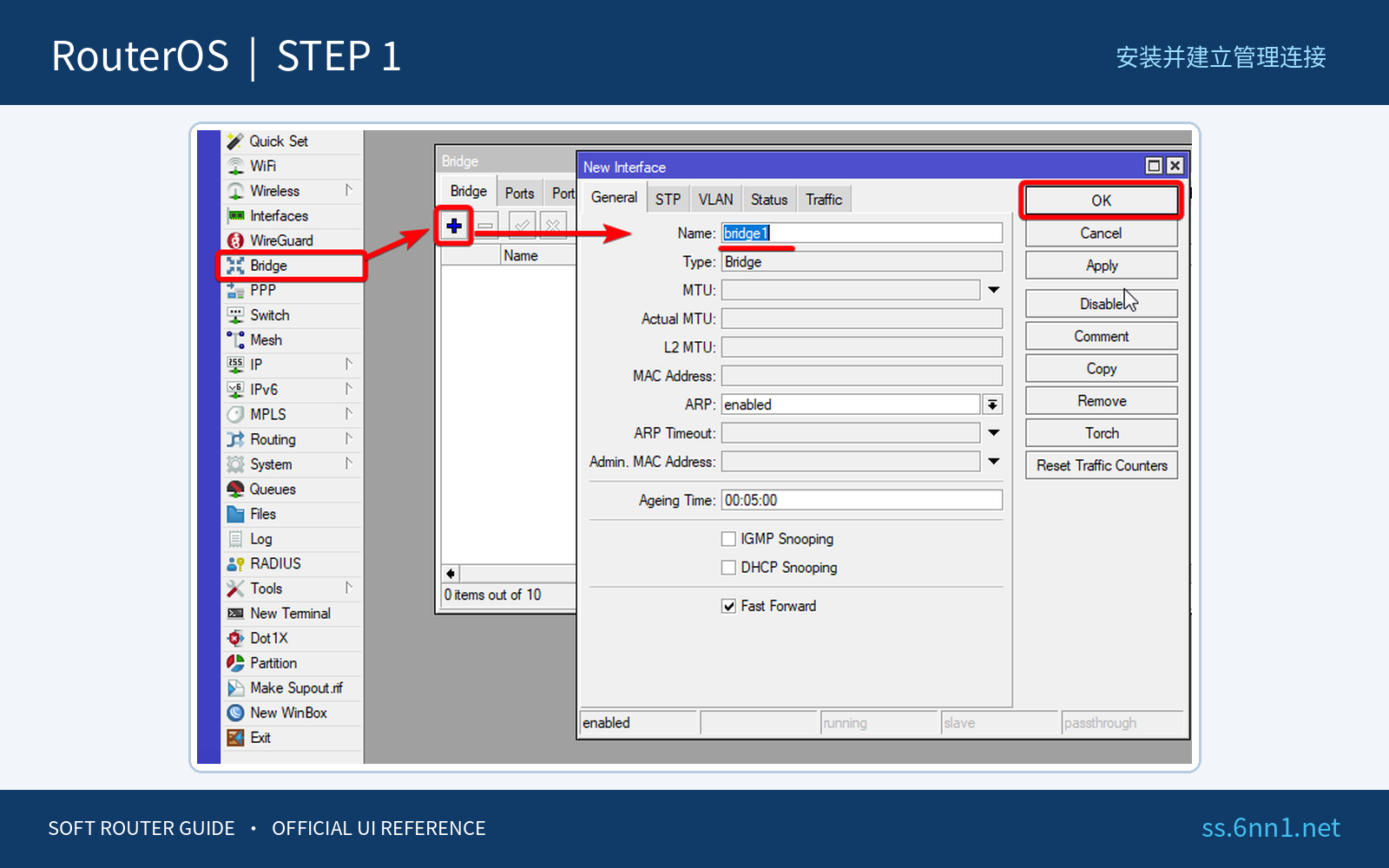Click the checkmark enable toolbar button
Image resolution: width=1389 pixels, height=868 pixels.
pos(522,227)
